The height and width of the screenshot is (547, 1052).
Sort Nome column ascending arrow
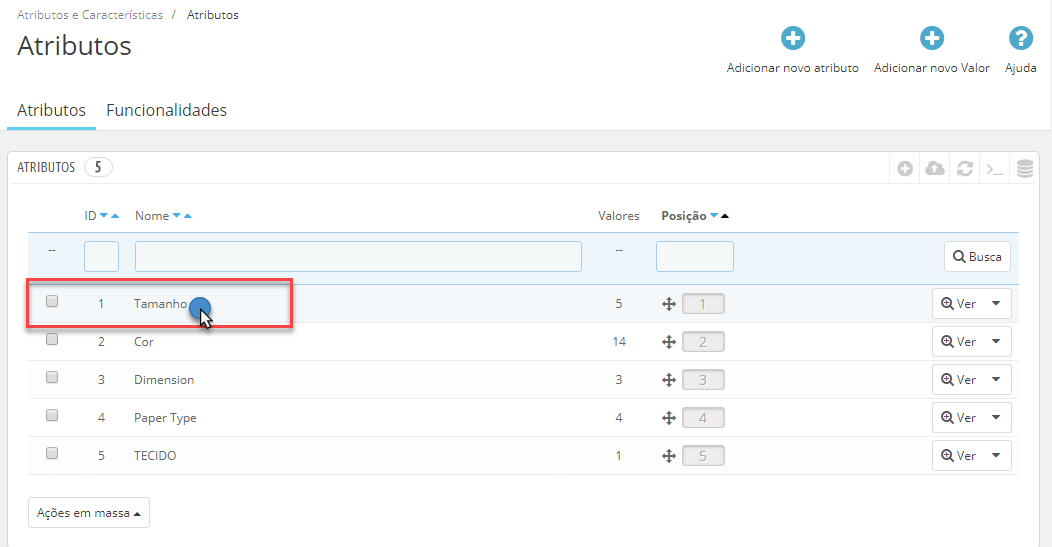tap(188, 215)
